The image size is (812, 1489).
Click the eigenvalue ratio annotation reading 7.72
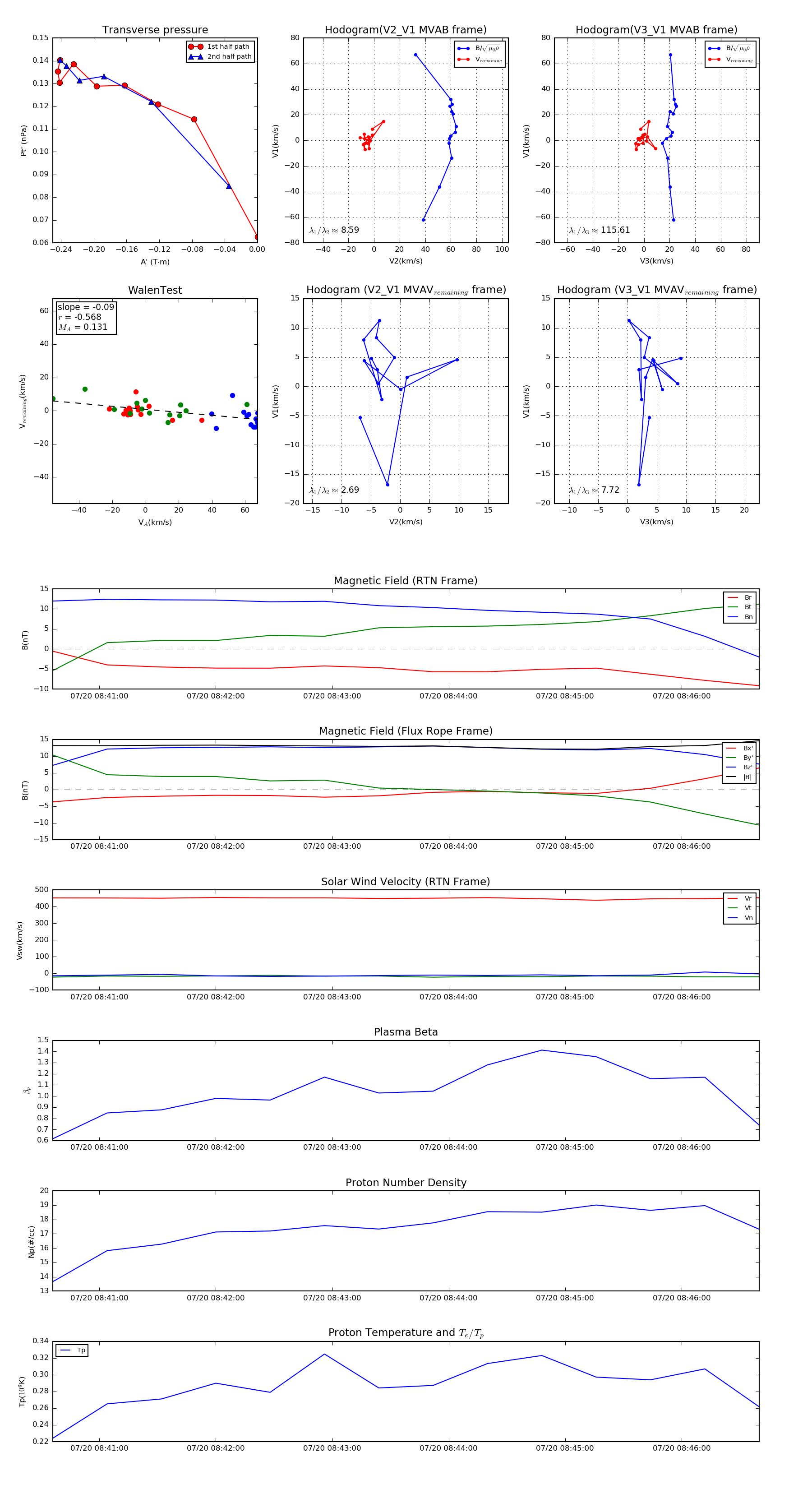pyautogui.click(x=594, y=490)
